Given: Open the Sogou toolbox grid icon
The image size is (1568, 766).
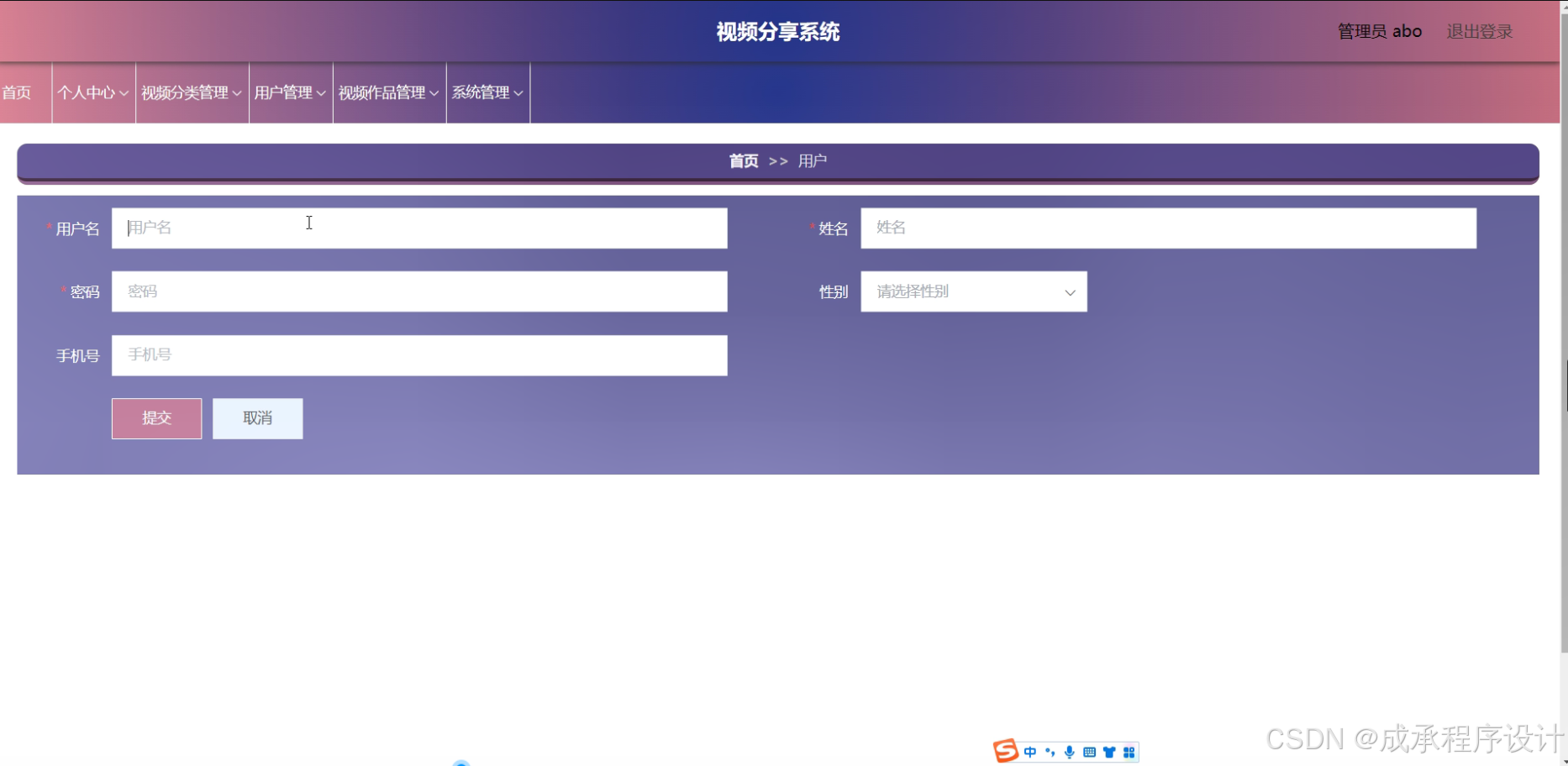Looking at the screenshot, I should 1129,751.
